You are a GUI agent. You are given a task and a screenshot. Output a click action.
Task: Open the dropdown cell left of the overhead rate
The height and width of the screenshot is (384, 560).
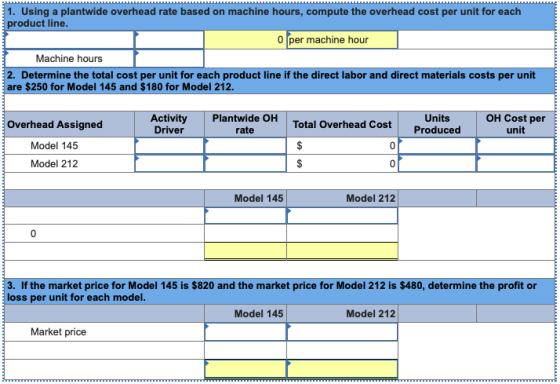pos(169,40)
